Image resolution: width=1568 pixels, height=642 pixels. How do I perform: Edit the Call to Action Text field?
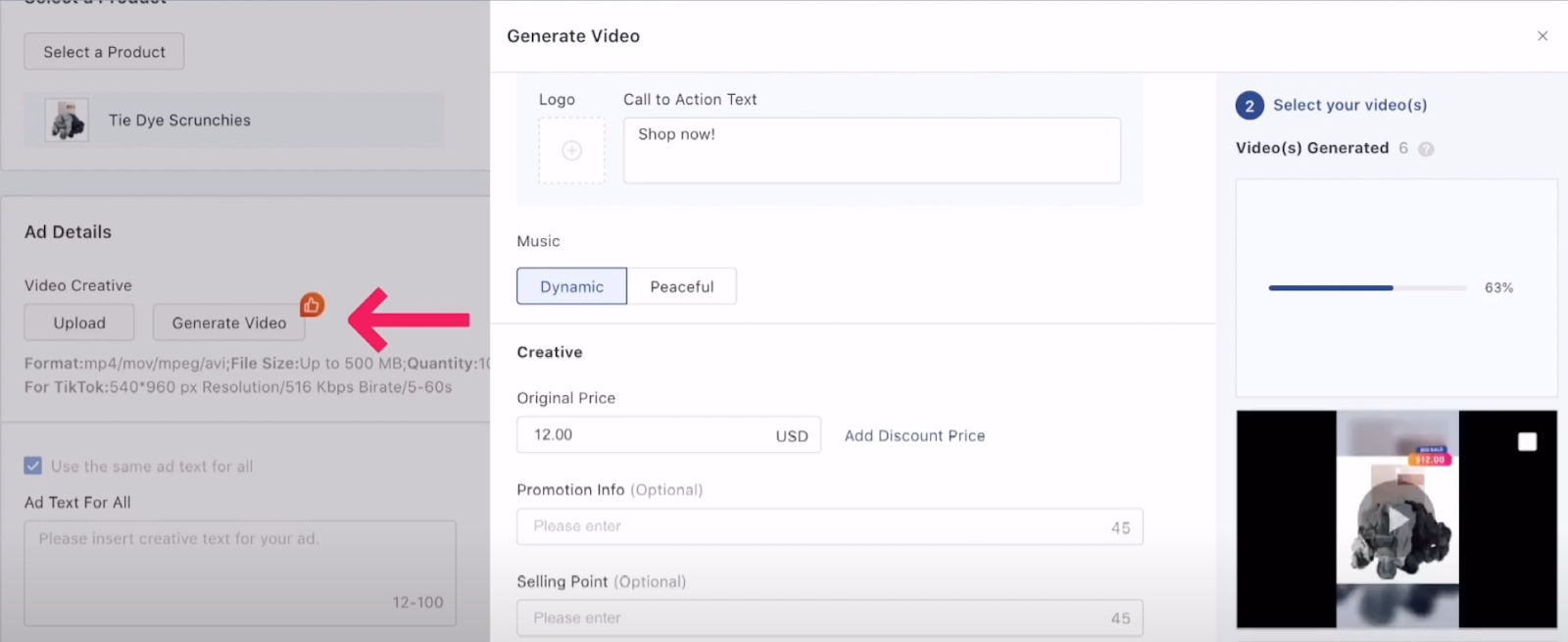pos(871,150)
